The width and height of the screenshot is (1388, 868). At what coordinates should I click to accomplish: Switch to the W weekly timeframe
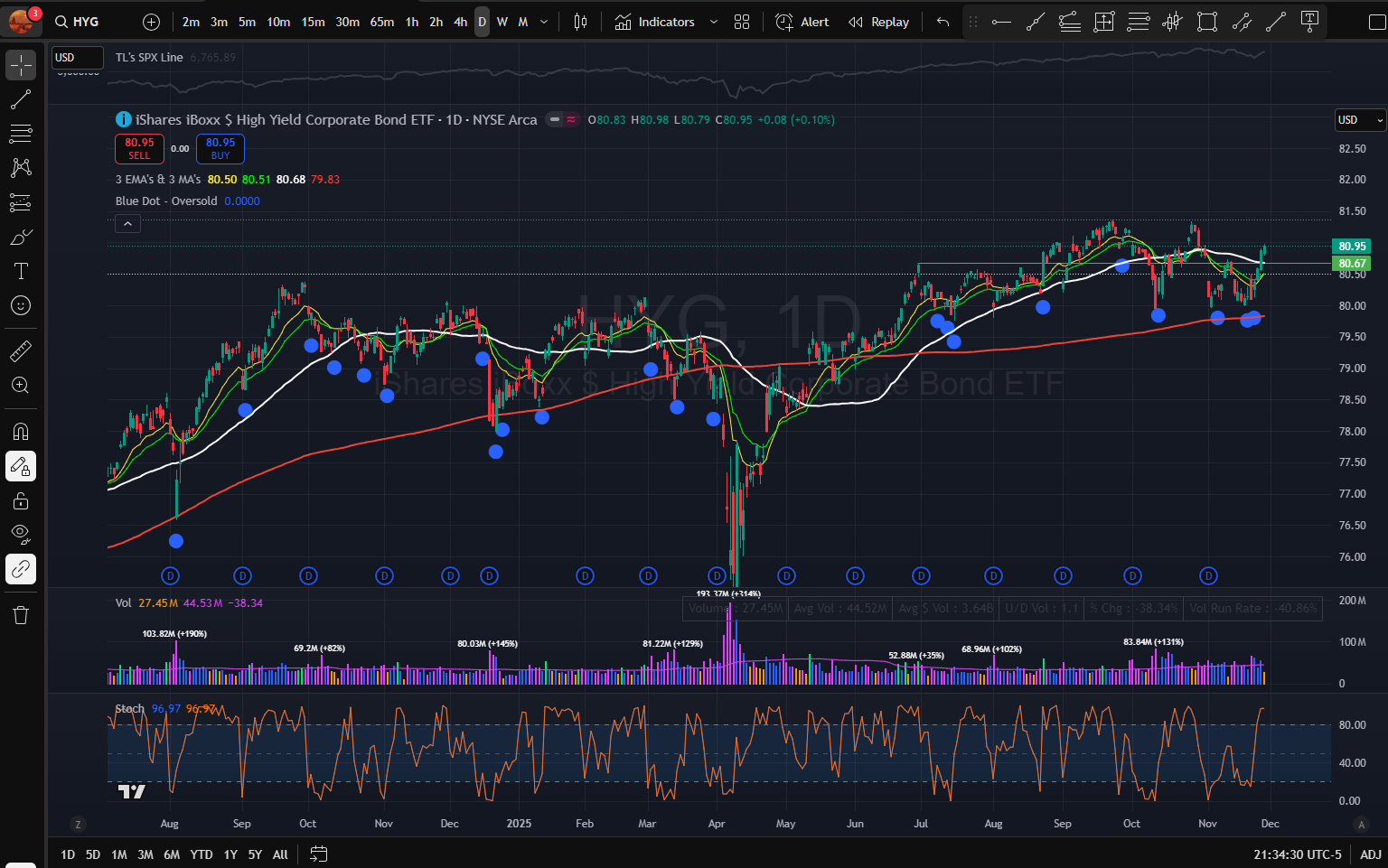(502, 22)
